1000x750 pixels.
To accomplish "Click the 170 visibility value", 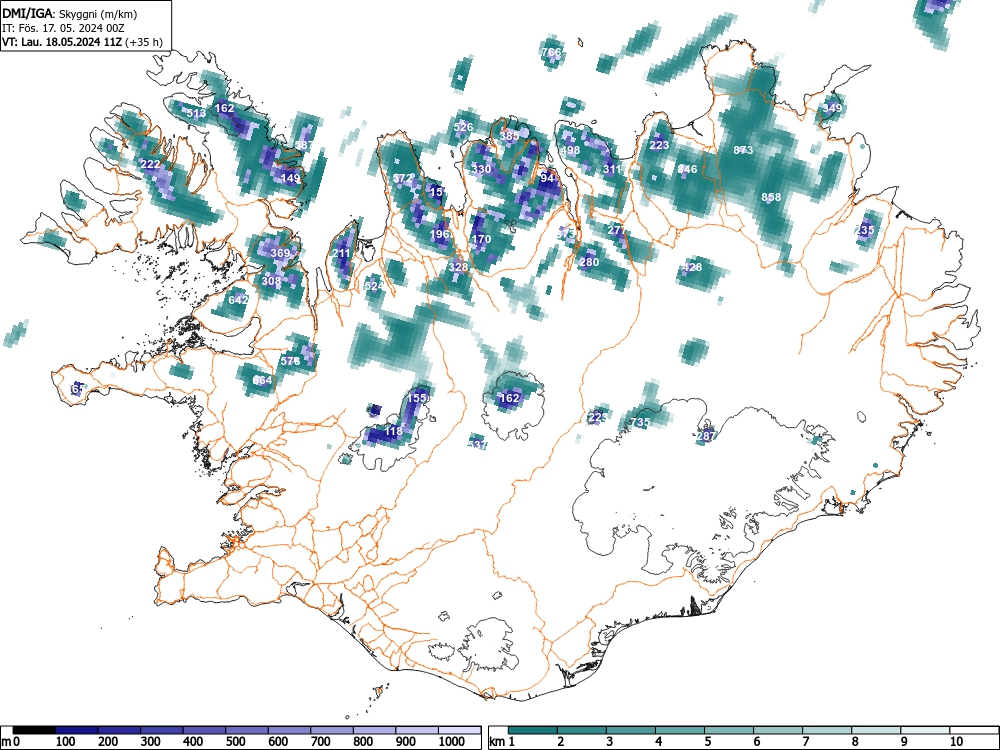I will click(x=482, y=239).
